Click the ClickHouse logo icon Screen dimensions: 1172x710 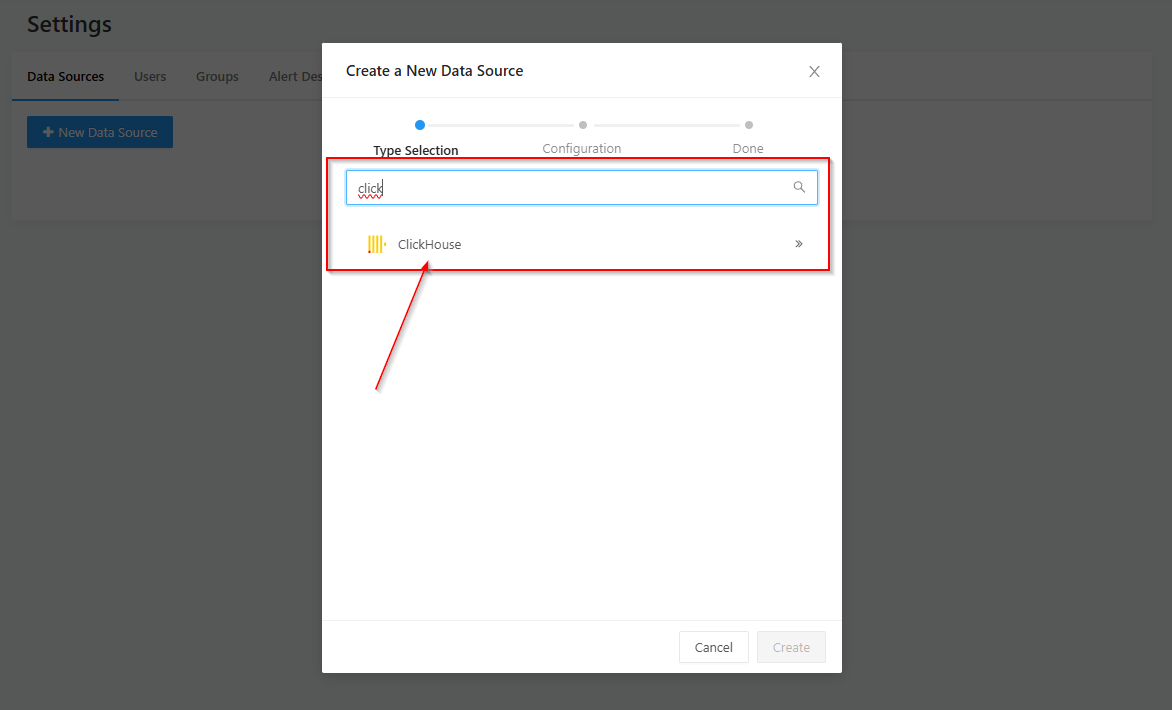(x=377, y=244)
